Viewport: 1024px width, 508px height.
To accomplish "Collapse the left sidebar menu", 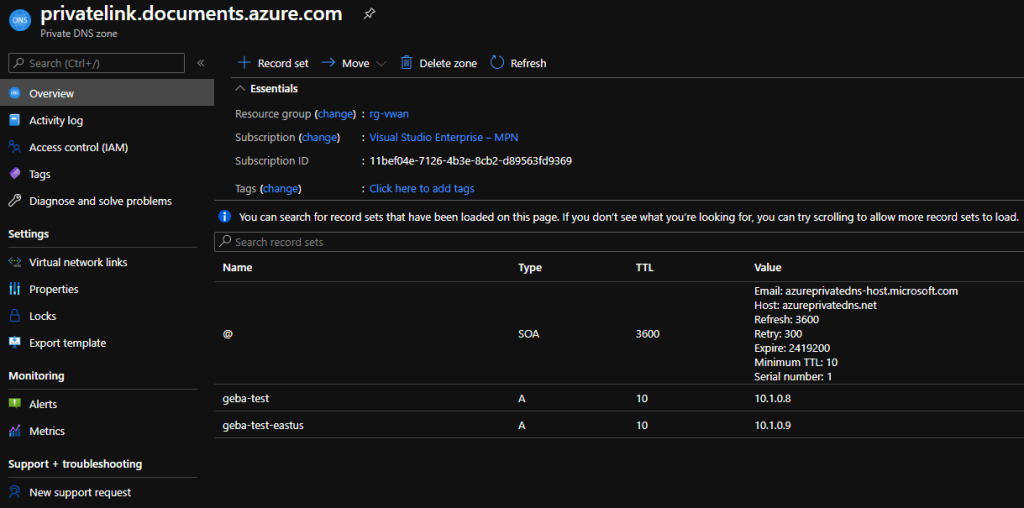I will pyautogui.click(x=201, y=63).
